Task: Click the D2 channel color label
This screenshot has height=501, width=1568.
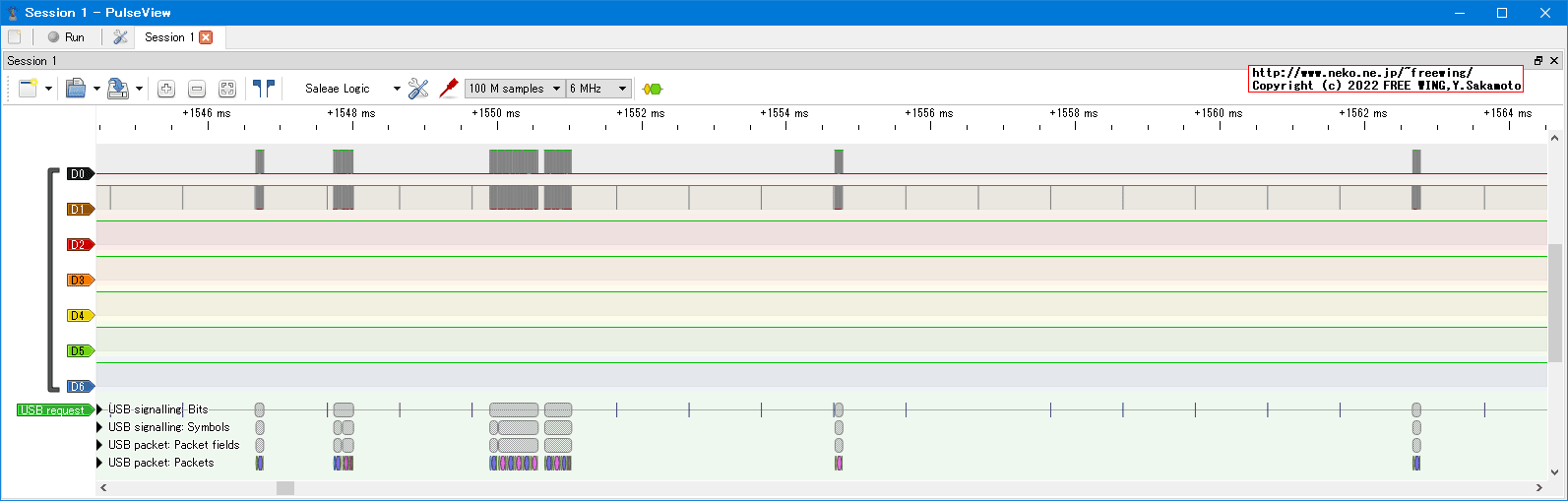Action: click(79, 245)
